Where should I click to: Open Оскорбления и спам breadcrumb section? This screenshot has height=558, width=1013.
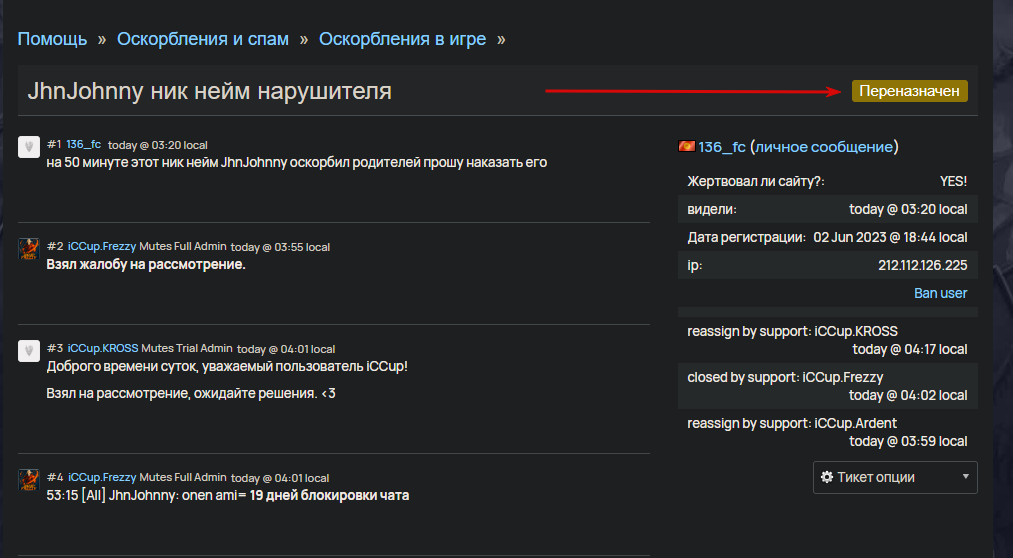click(x=203, y=39)
